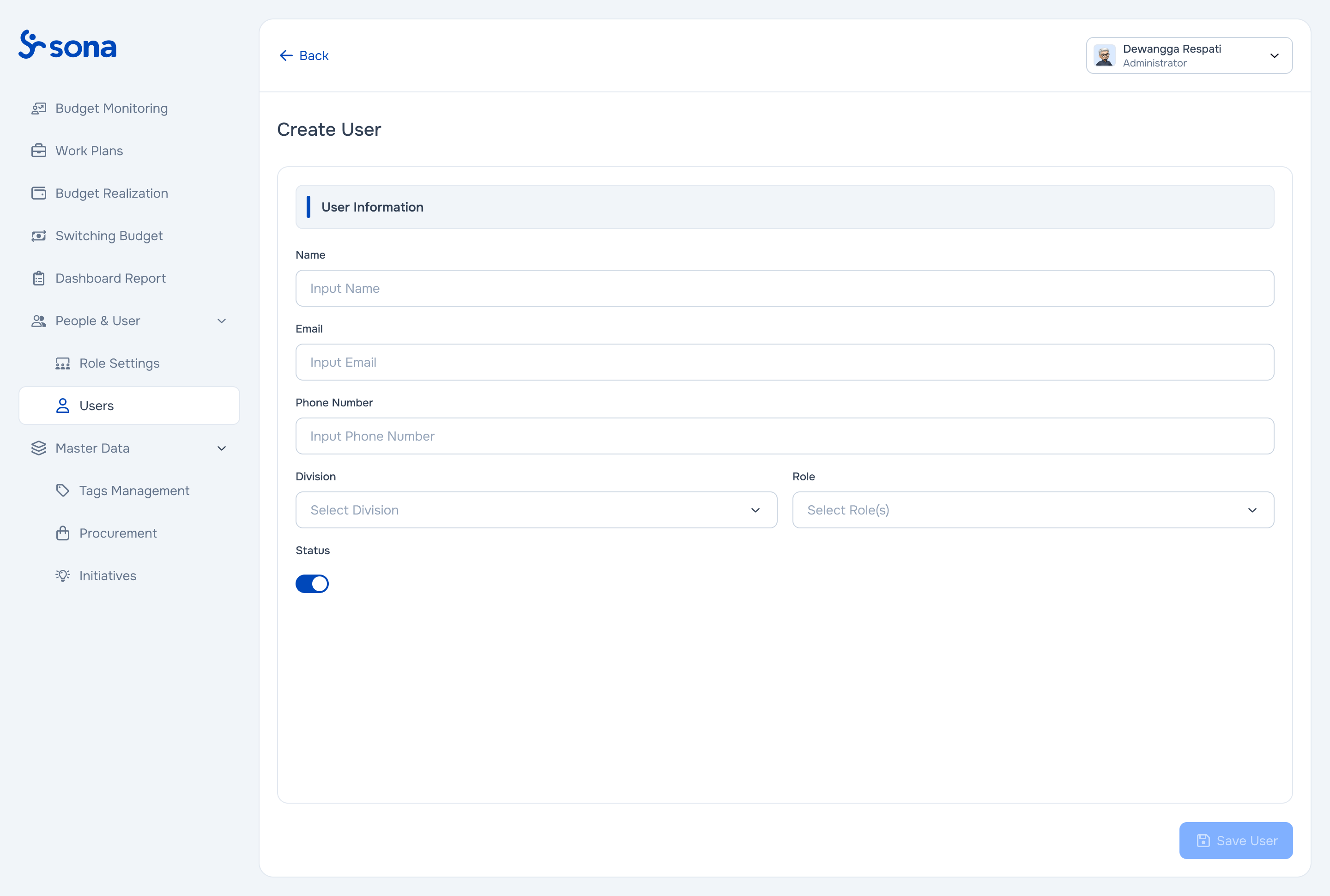Select Role Settings submenu item
Image resolution: width=1330 pixels, height=896 pixels.
[x=129, y=363]
